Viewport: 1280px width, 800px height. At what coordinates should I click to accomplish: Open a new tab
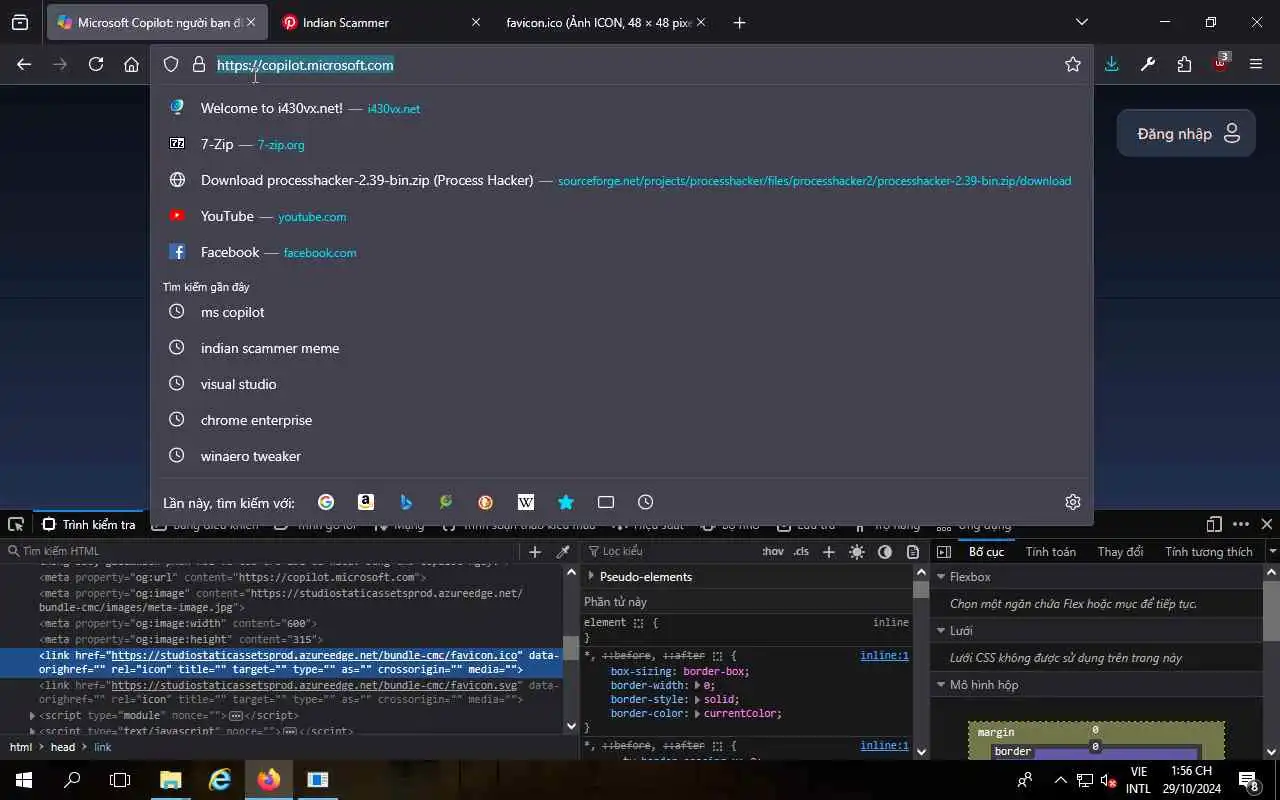tap(739, 22)
